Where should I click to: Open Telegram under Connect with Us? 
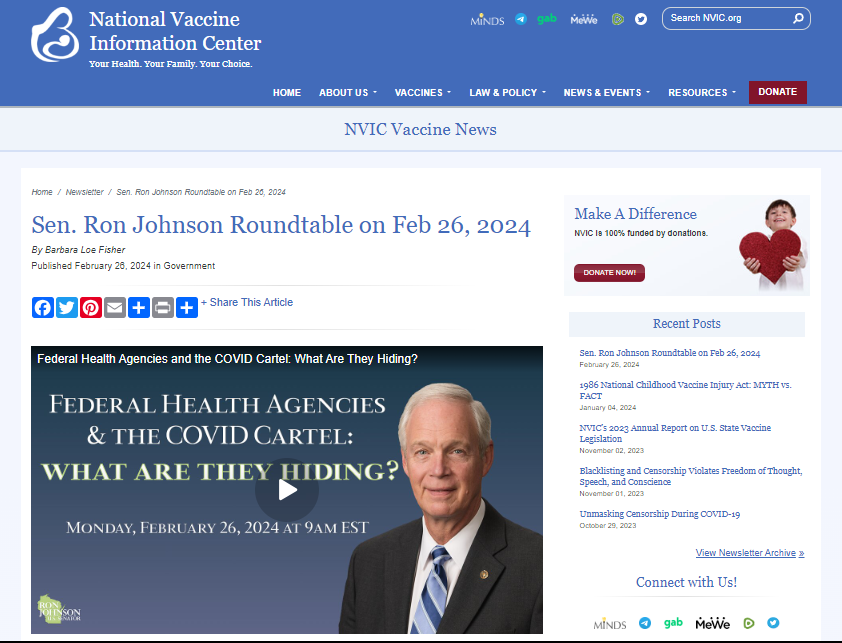coord(645,623)
